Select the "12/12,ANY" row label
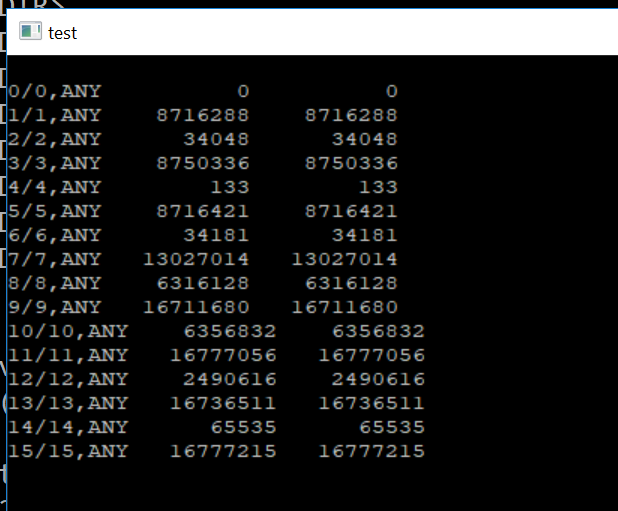 coord(68,380)
